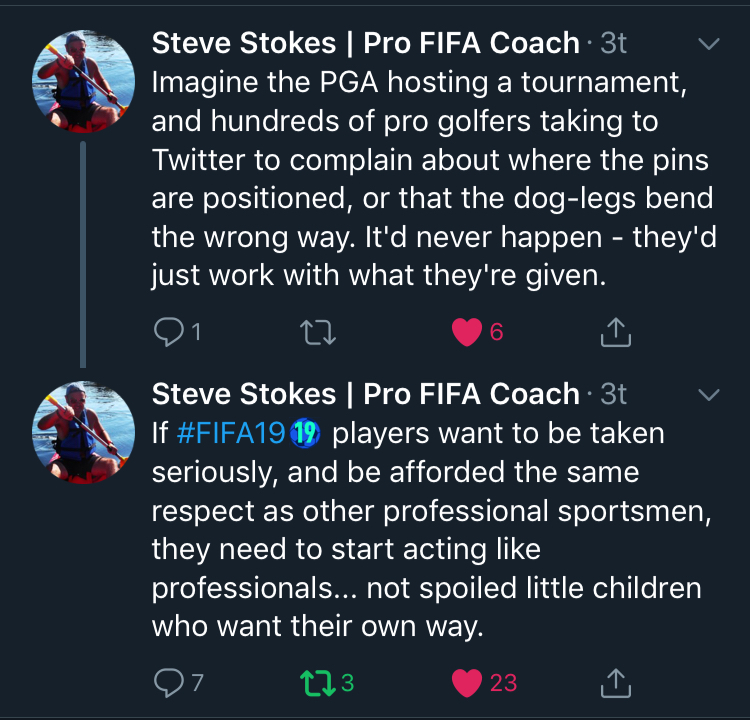
Task: Open the first tweet's 3t timestamp
Action: [613, 43]
